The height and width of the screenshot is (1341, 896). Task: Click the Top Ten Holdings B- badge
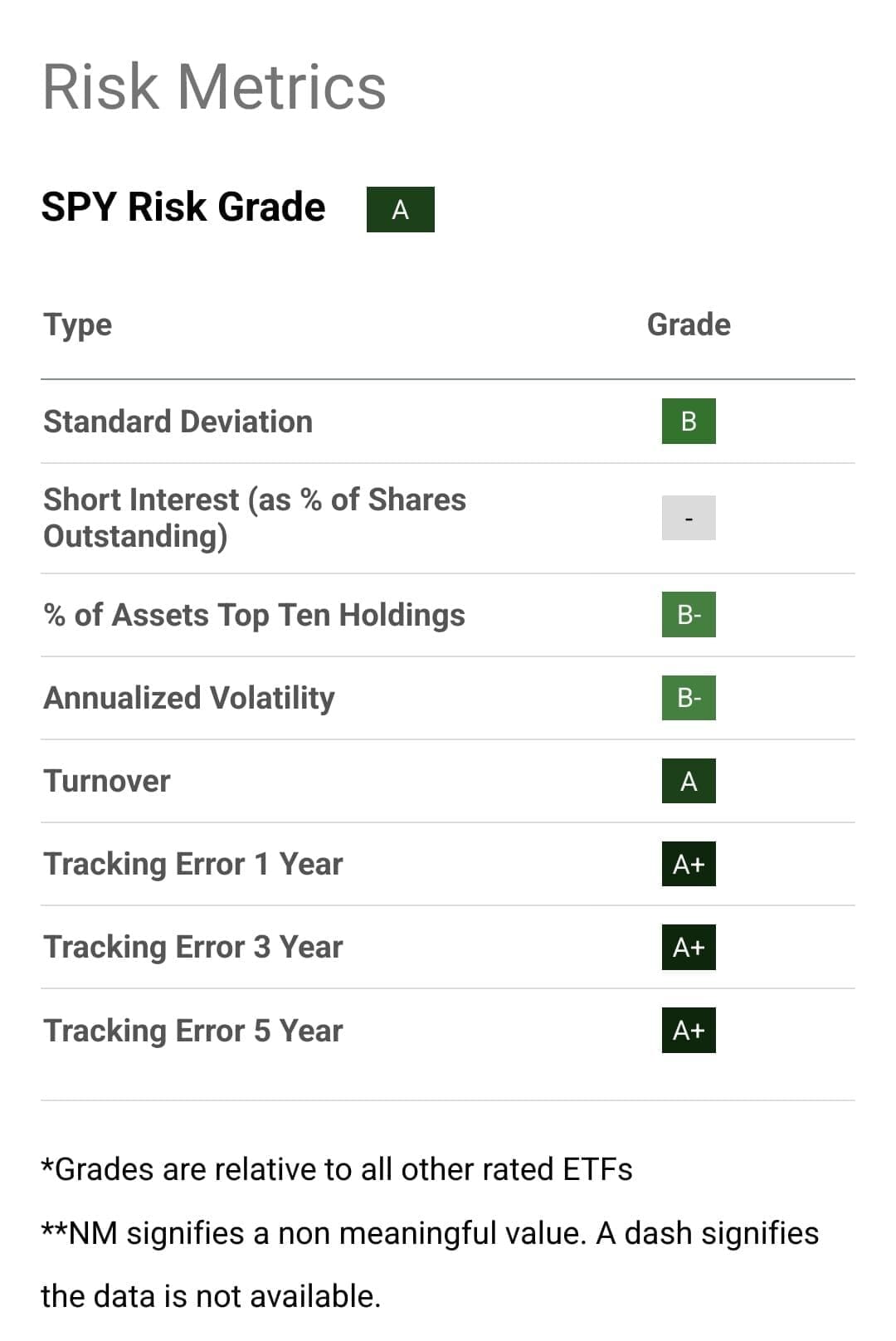[689, 615]
